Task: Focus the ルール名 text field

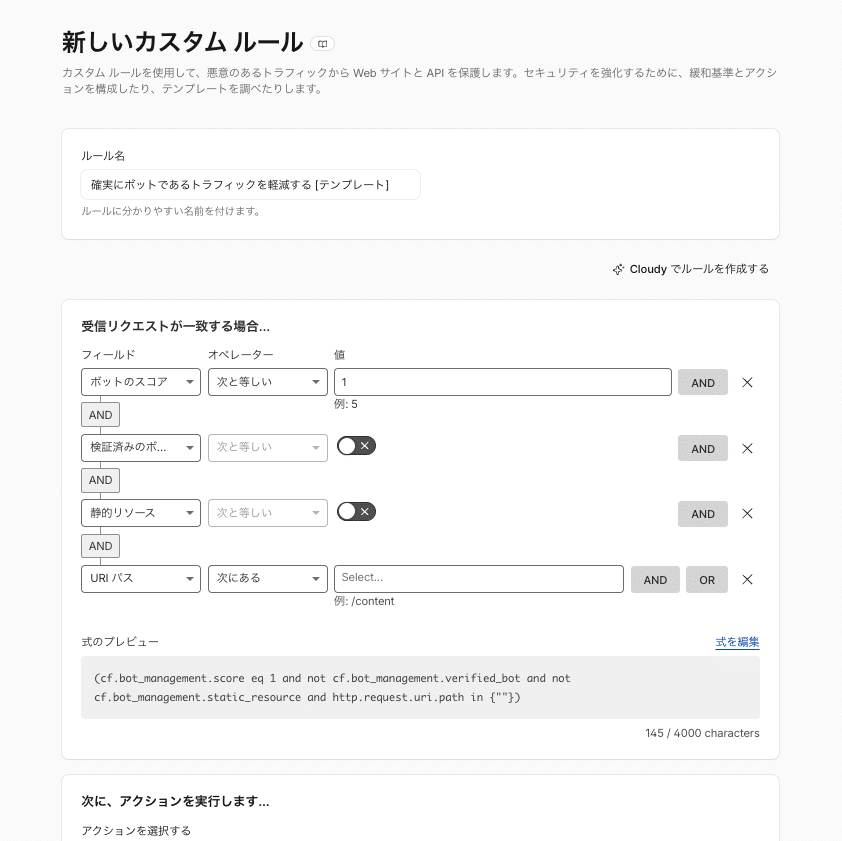Action: (250, 185)
